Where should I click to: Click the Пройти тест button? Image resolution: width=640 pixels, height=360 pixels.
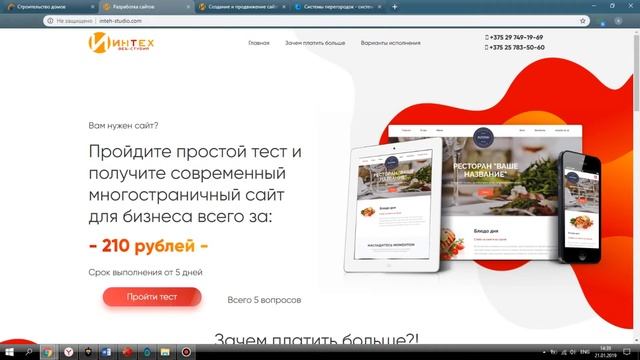point(152,297)
